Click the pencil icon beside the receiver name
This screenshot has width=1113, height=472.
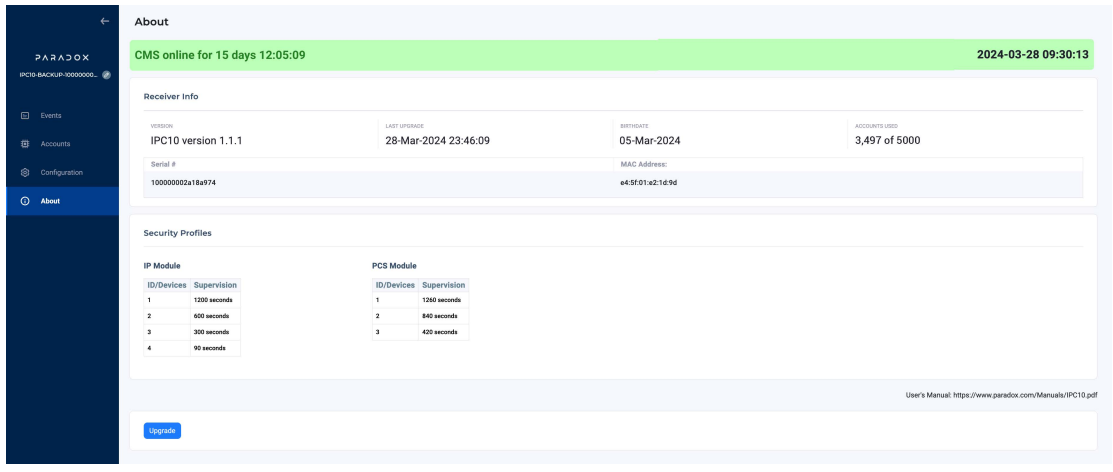[x=107, y=76]
